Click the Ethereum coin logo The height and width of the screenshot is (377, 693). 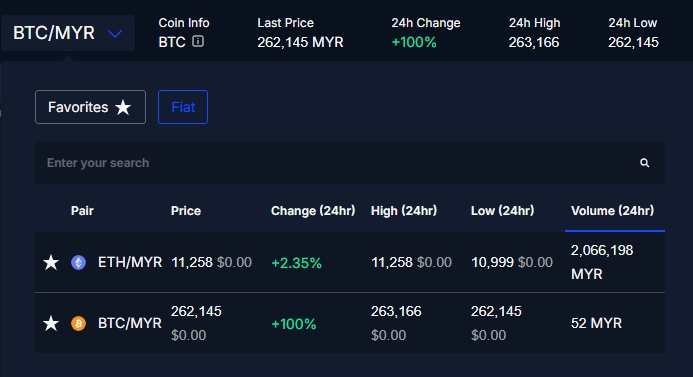pyautogui.click(x=79, y=263)
